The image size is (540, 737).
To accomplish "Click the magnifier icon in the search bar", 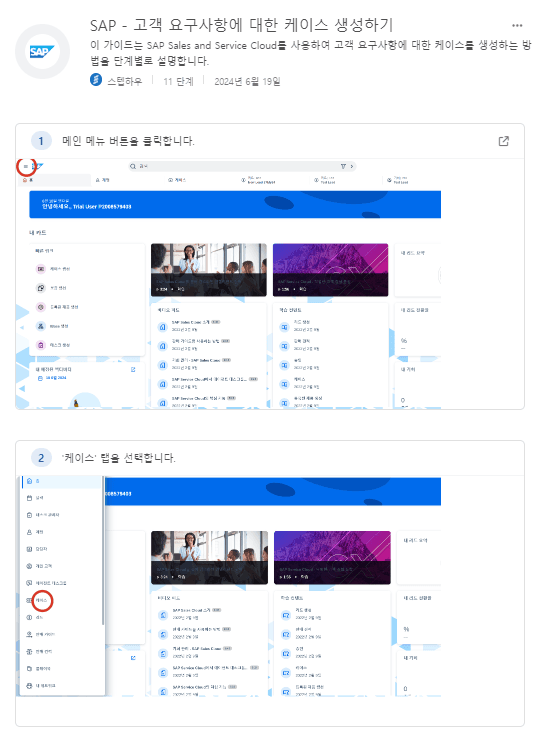I will tap(133, 166).
